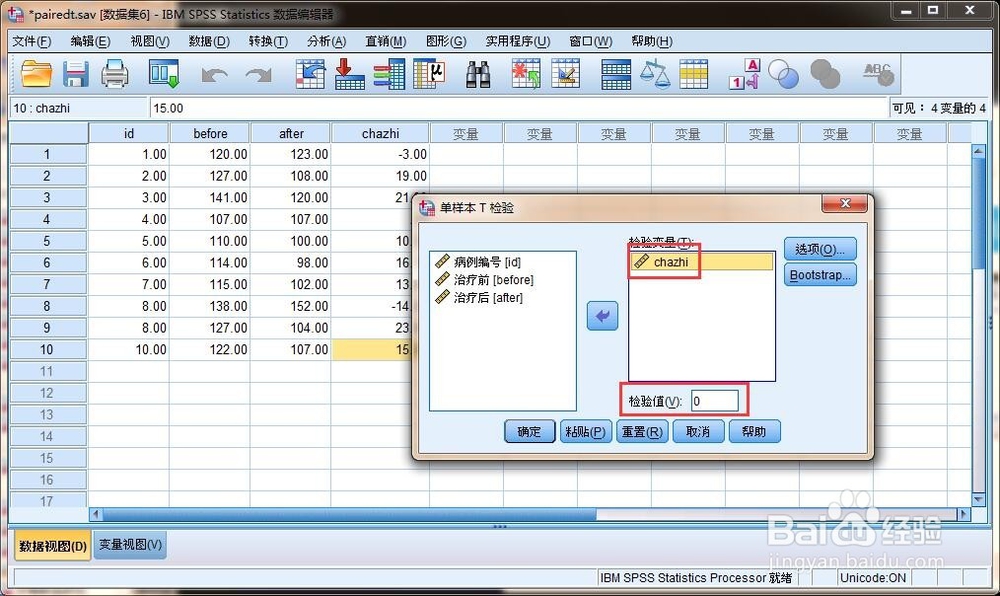
Task: Open the 分析(A) menu
Action: (326, 41)
